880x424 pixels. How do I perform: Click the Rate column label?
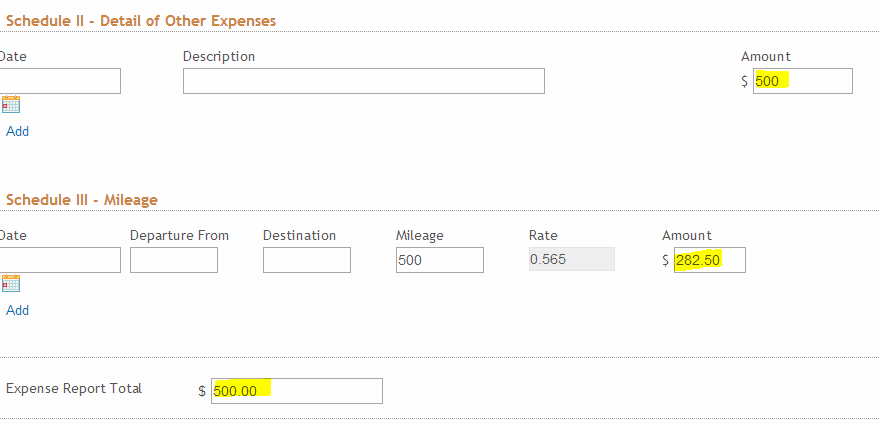(543, 235)
